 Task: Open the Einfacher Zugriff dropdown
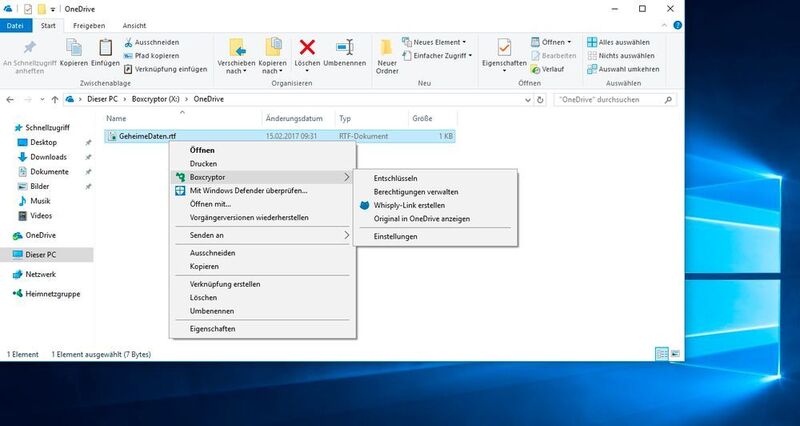(437, 56)
